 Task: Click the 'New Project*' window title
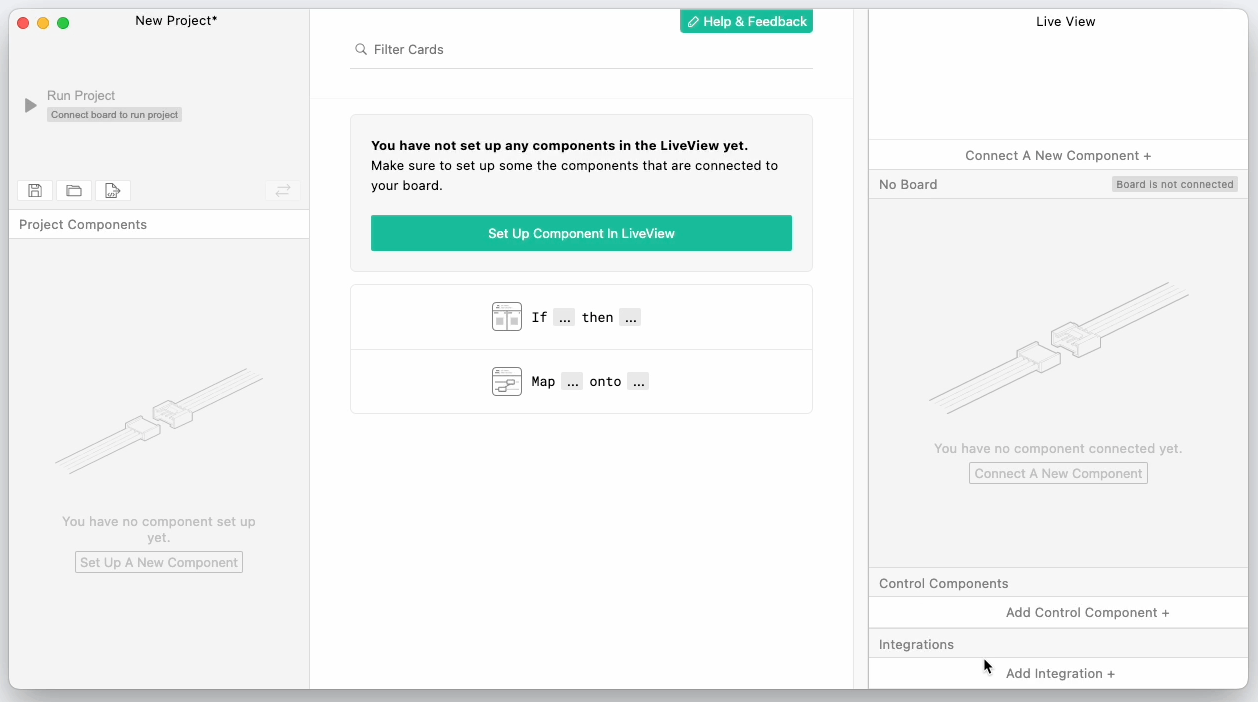pyautogui.click(x=176, y=20)
